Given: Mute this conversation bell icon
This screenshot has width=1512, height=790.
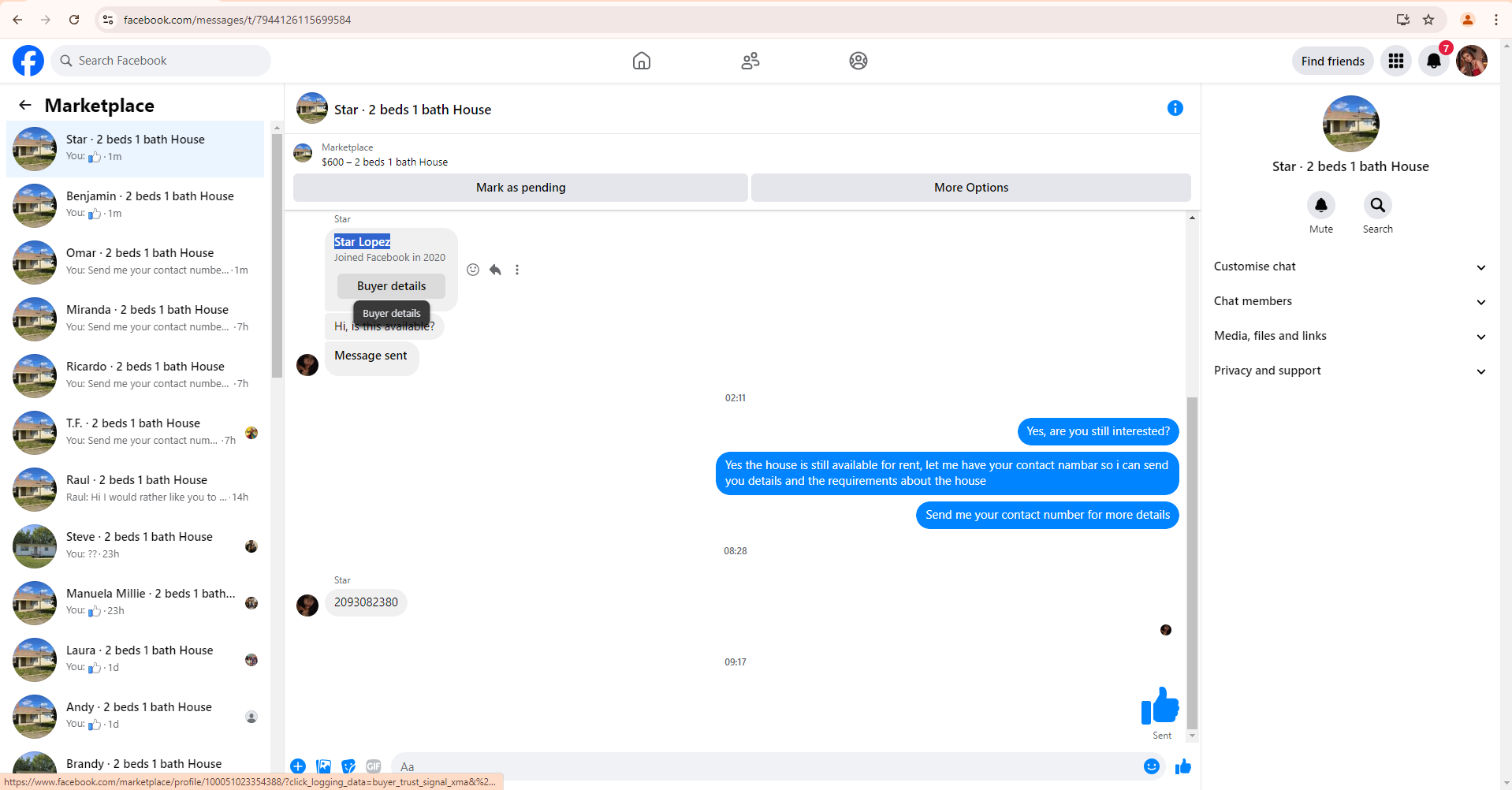Looking at the screenshot, I should tap(1321, 205).
